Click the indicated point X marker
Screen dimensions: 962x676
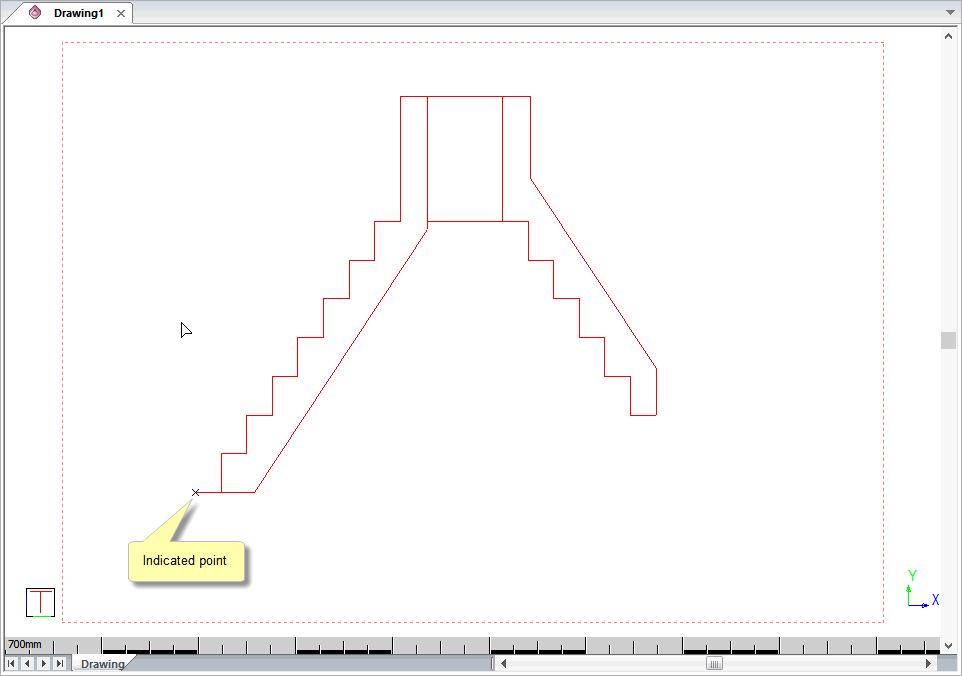click(x=196, y=492)
